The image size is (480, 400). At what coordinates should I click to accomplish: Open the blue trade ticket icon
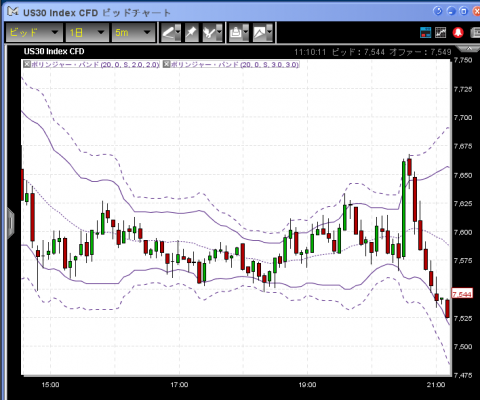425,32
